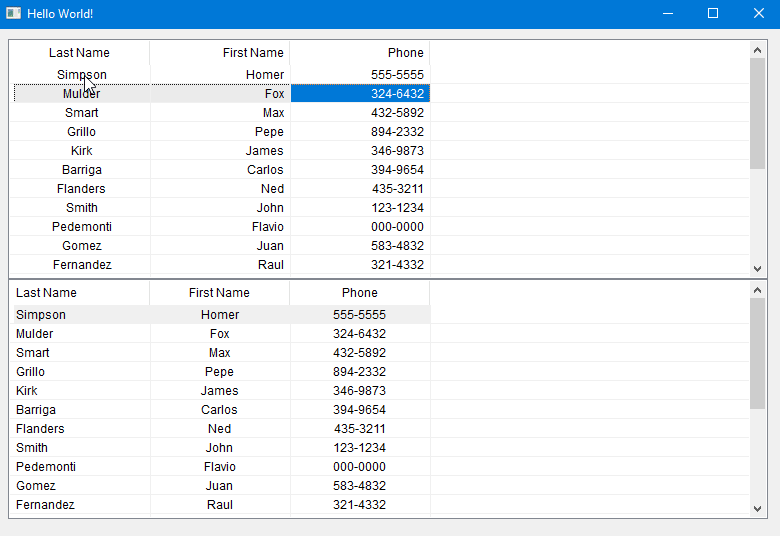Click the lower table's vertical scrollbar thumb
This screenshot has width=780, height=536.
[x=757, y=352]
